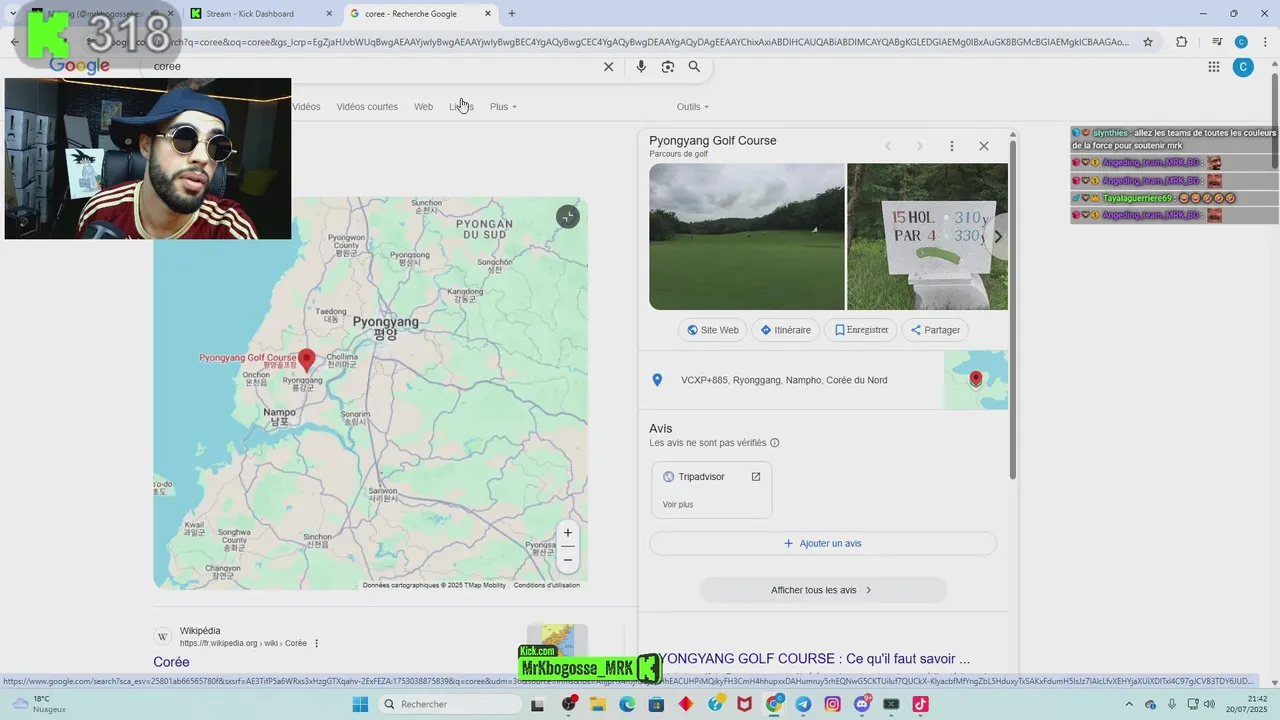Click Ajouter un avis button
The image size is (1280, 720).
[x=823, y=544]
